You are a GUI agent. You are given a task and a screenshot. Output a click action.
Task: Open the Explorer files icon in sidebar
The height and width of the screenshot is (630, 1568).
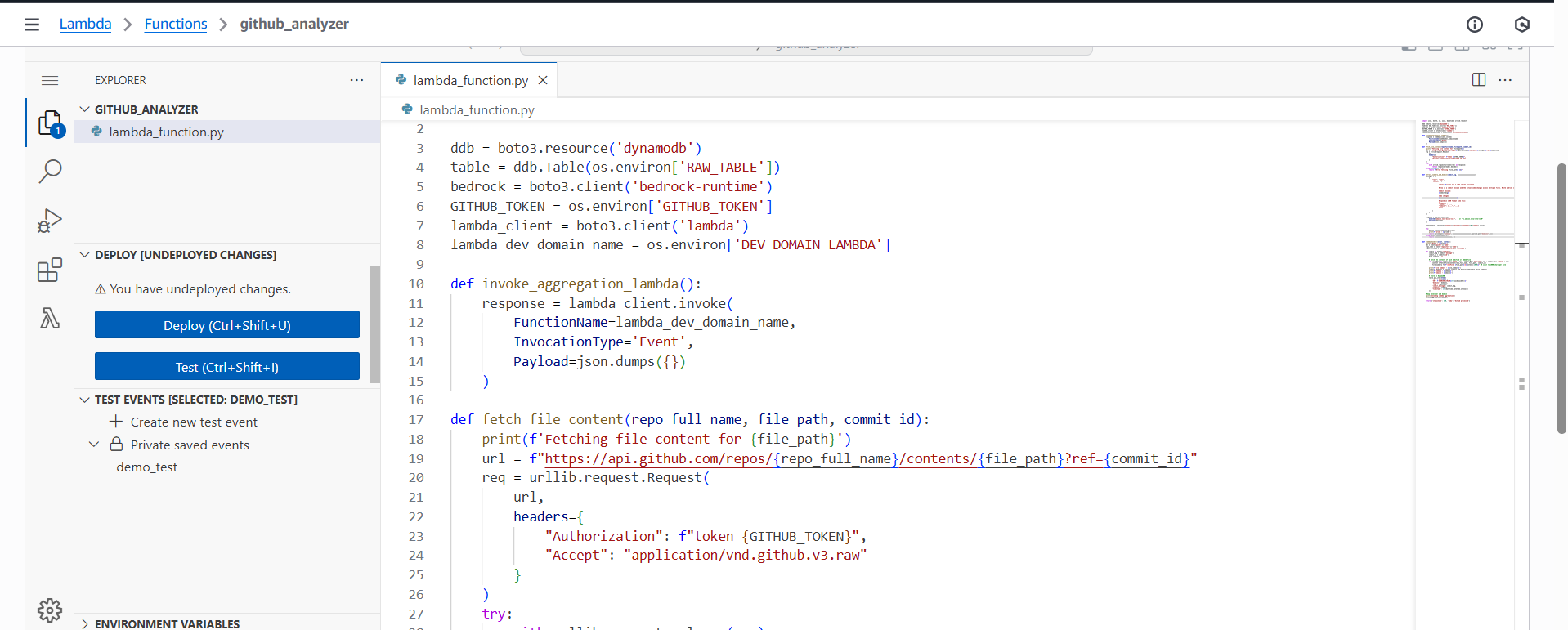tap(50, 123)
